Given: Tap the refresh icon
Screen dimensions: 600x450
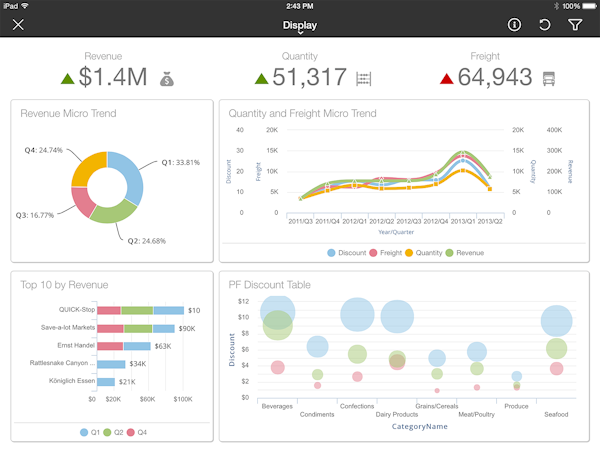Looking at the screenshot, I should pyautogui.click(x=545, y=25).
